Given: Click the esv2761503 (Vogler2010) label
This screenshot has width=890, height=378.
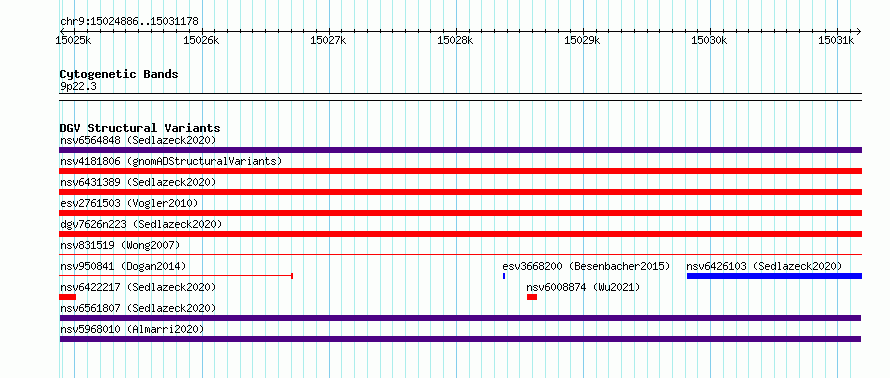Looking at the screenshot, I should coord(129,203).
